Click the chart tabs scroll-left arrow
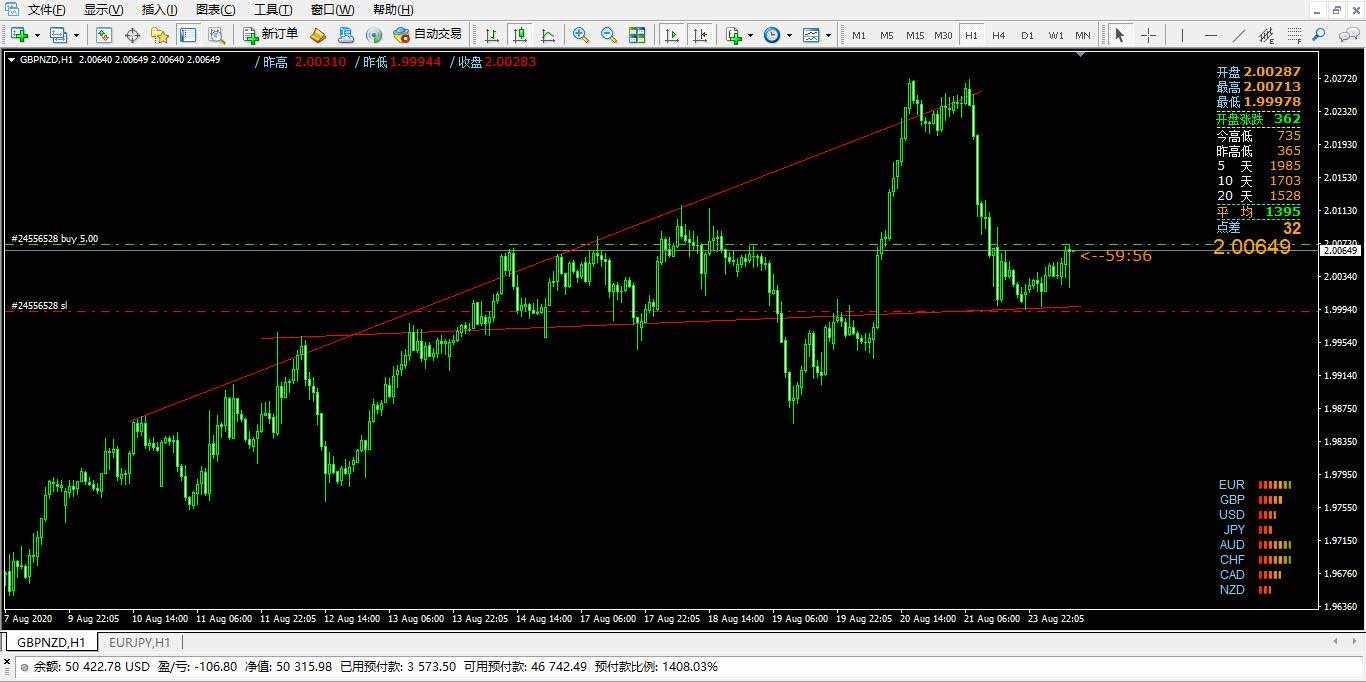 click(x=1336, y=642)
